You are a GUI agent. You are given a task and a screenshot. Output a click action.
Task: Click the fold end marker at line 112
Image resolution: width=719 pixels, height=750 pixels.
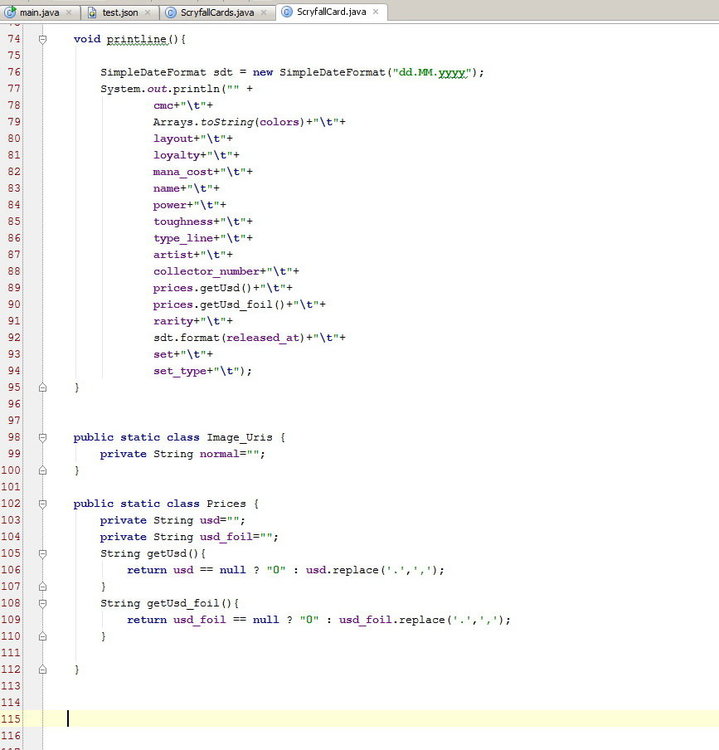[43, 669]
